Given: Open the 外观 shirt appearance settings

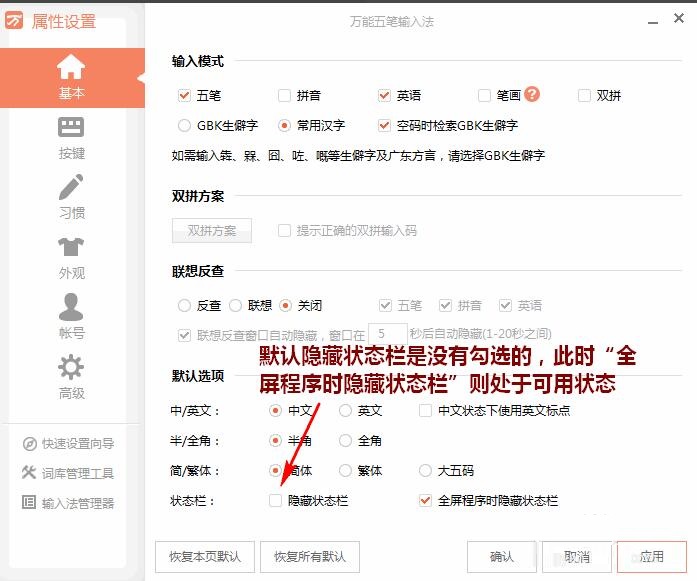Looking at the screenshot, I should click(71, 258).
